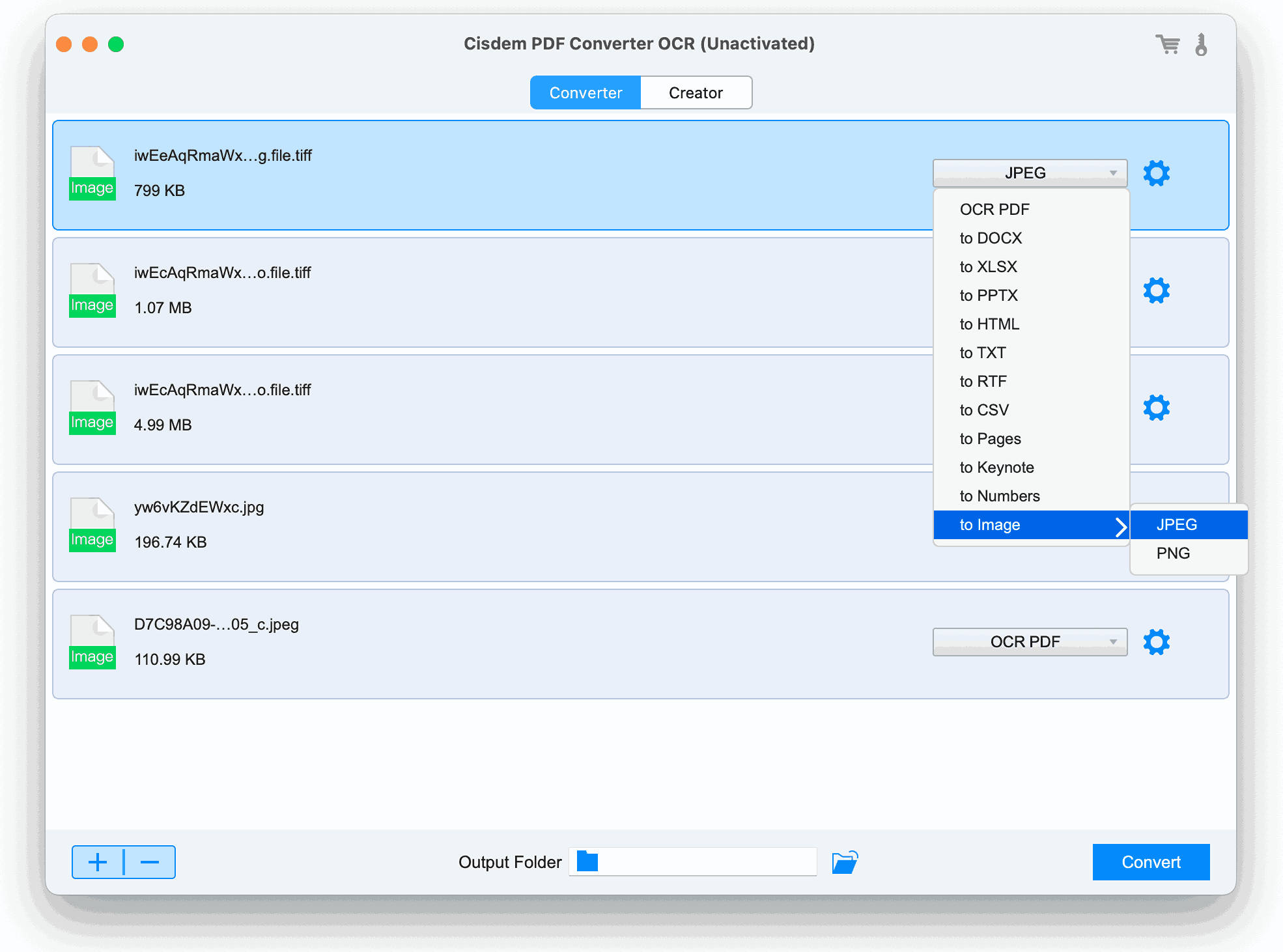Open settings gear for D7C98A09 jpeg file
Screen dimensions: 1283x952
tap(1157, 642)
